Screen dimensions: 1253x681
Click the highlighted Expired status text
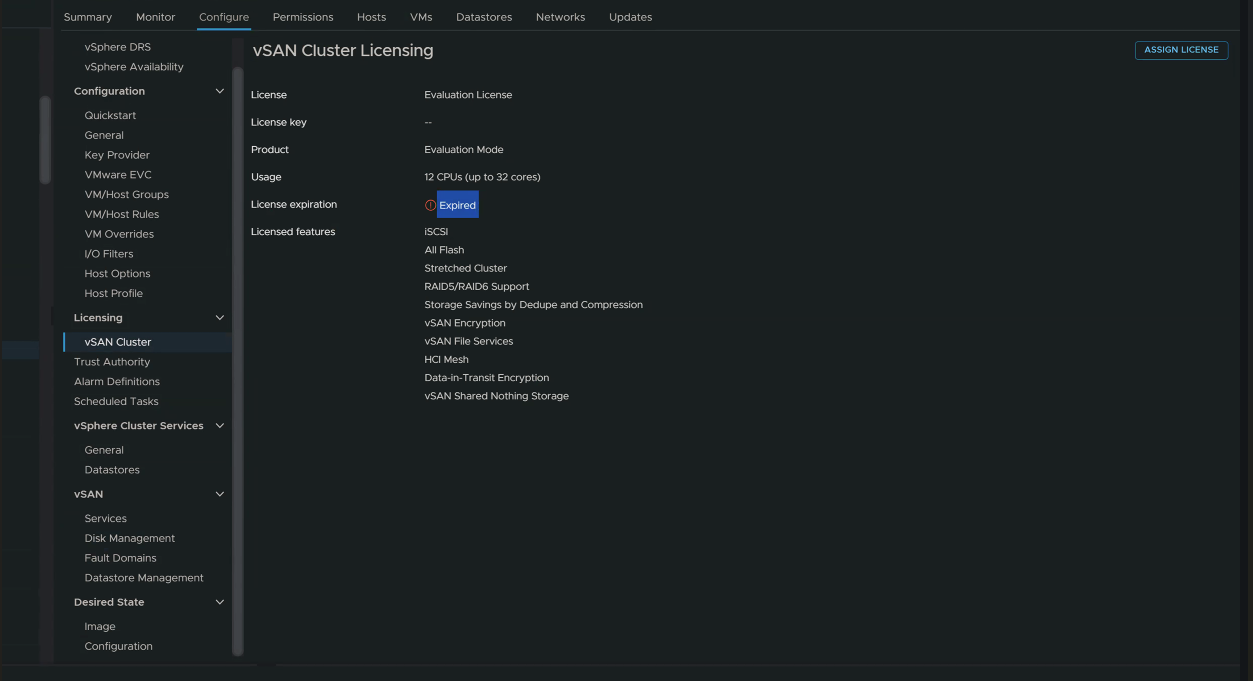point(458,205)
